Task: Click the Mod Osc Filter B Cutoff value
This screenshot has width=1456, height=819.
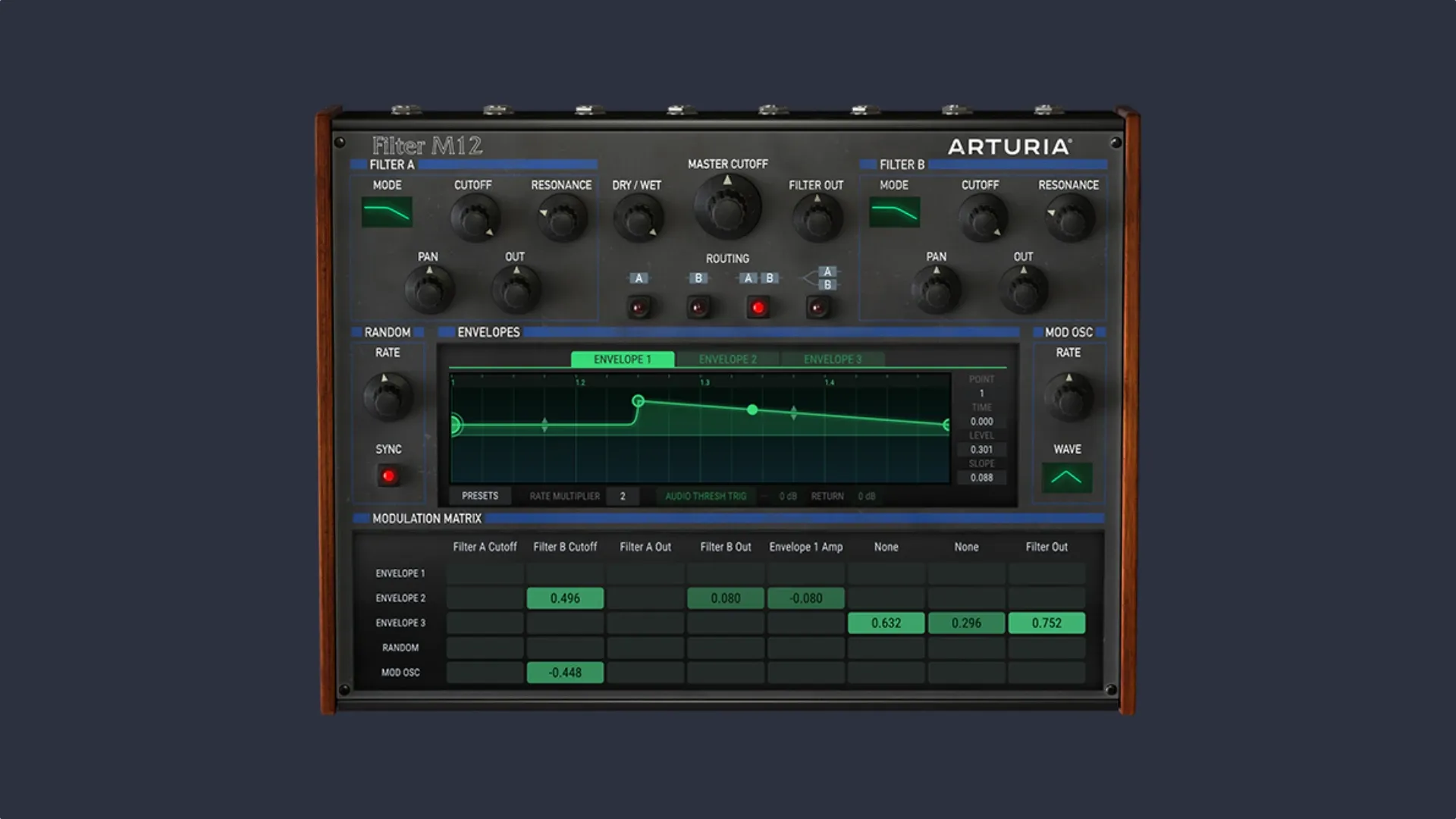Action: coord(564,672)
